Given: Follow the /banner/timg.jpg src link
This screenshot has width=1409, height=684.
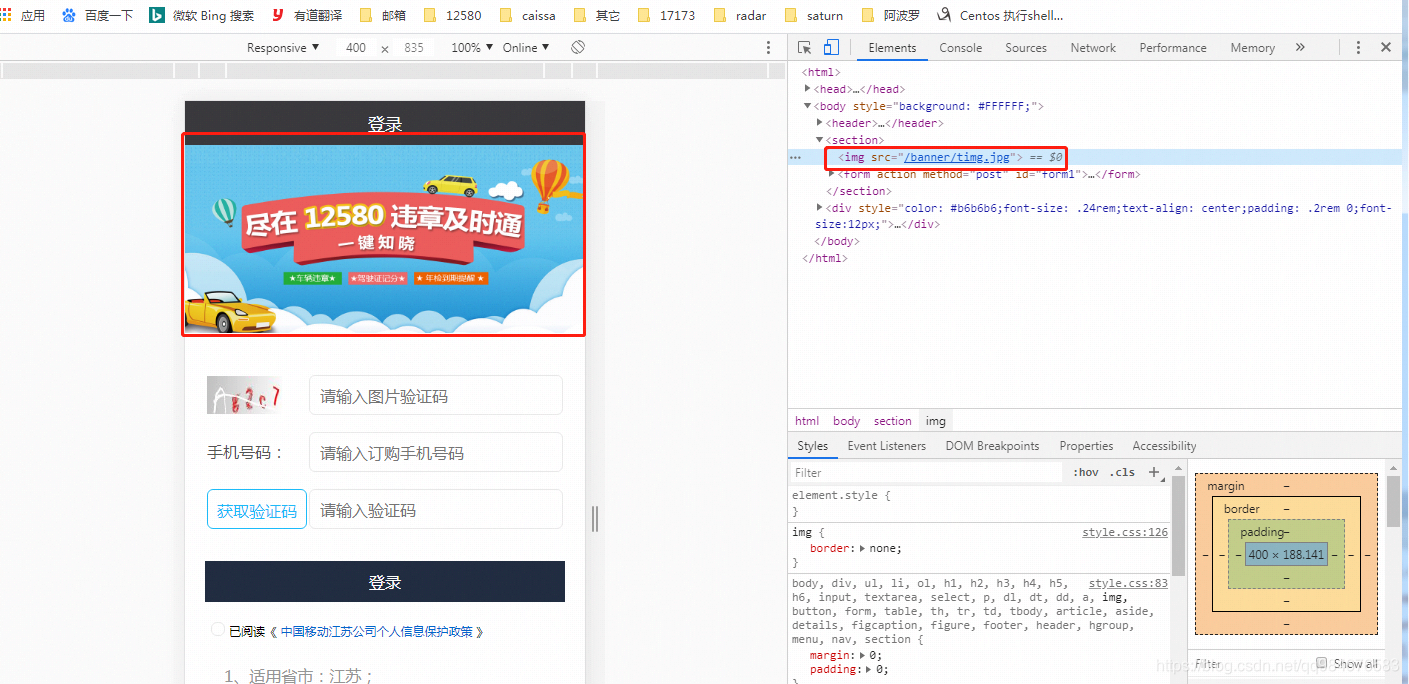Looking at the screenshot, I should (x=957, y=157).
